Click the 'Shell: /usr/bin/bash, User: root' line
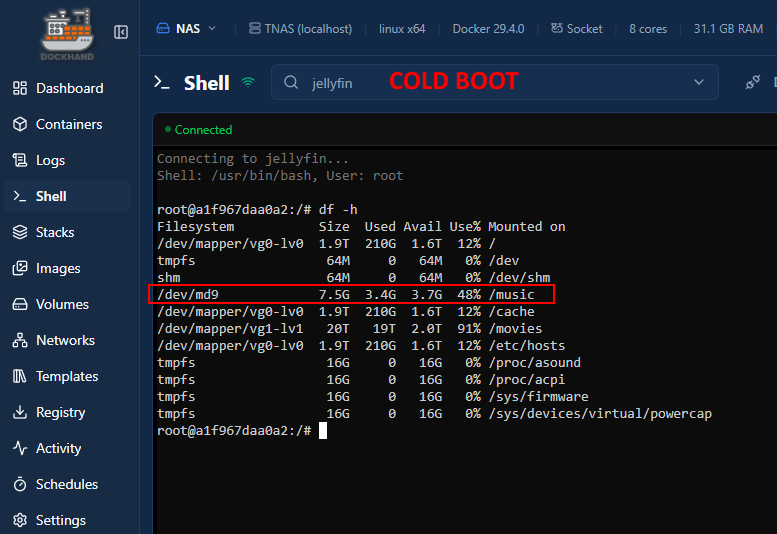The width and height of the screenshot is (777, 534). [280, 176]
